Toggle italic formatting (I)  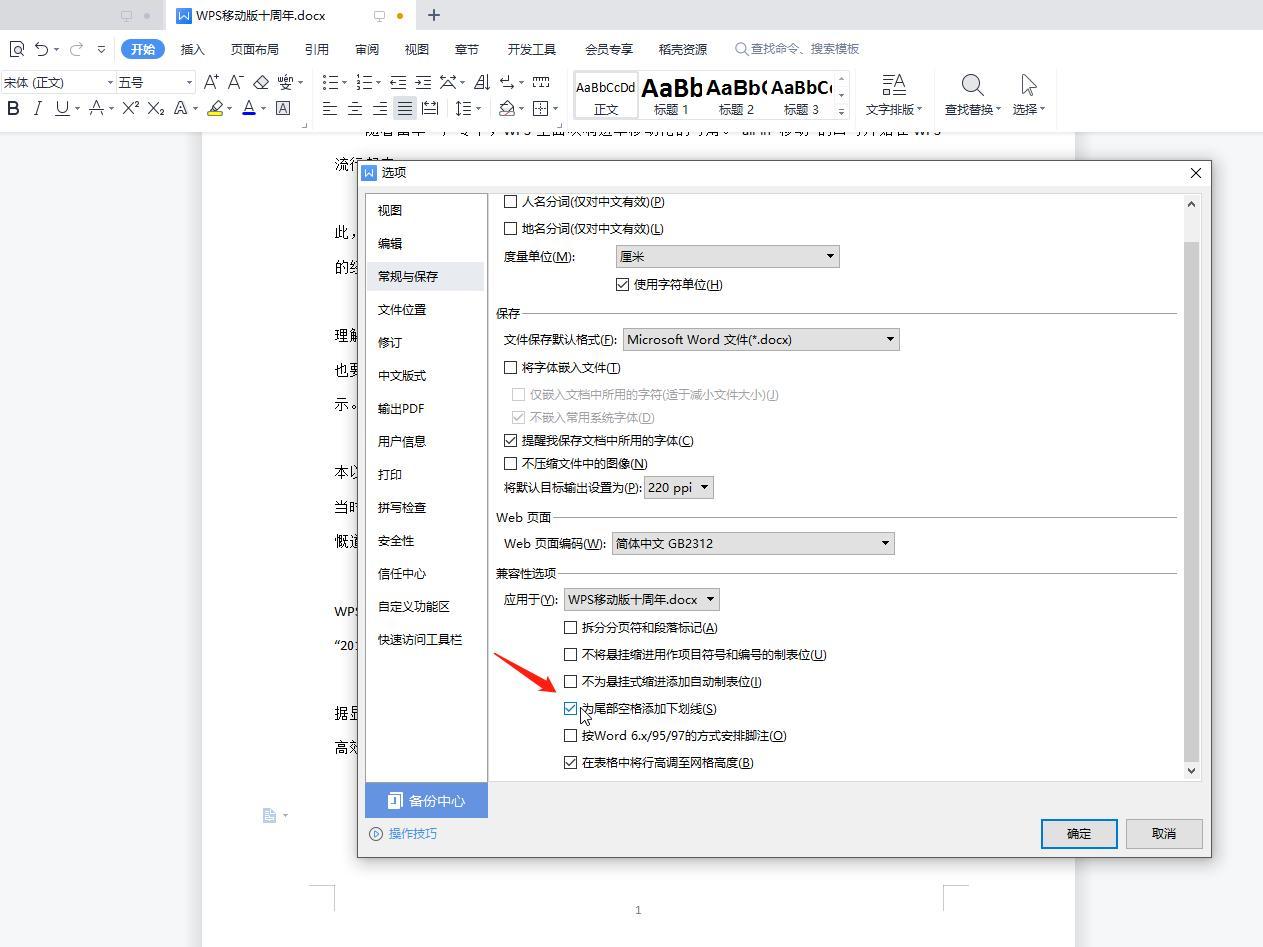38,108
